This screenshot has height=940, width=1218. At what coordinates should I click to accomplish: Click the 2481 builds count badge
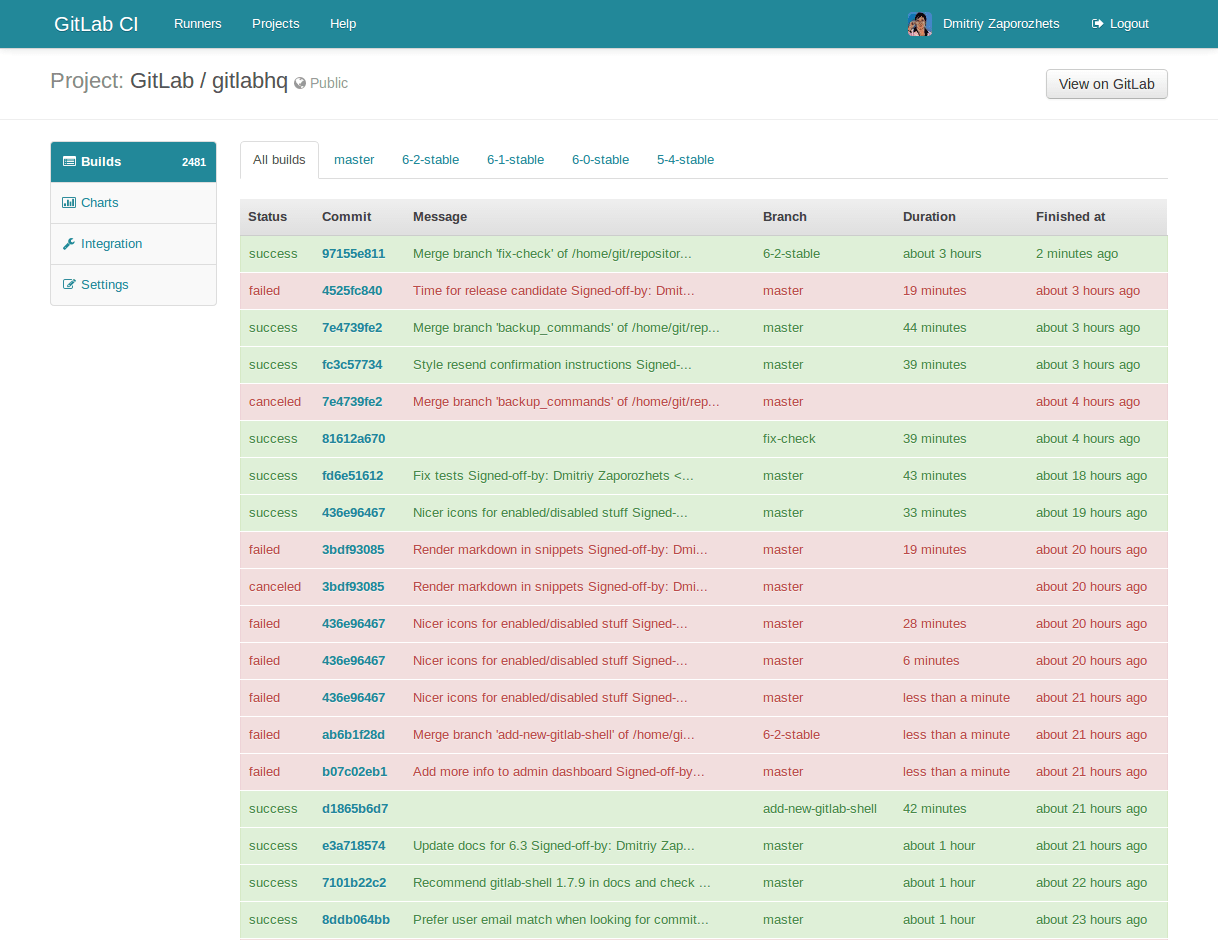194,162
